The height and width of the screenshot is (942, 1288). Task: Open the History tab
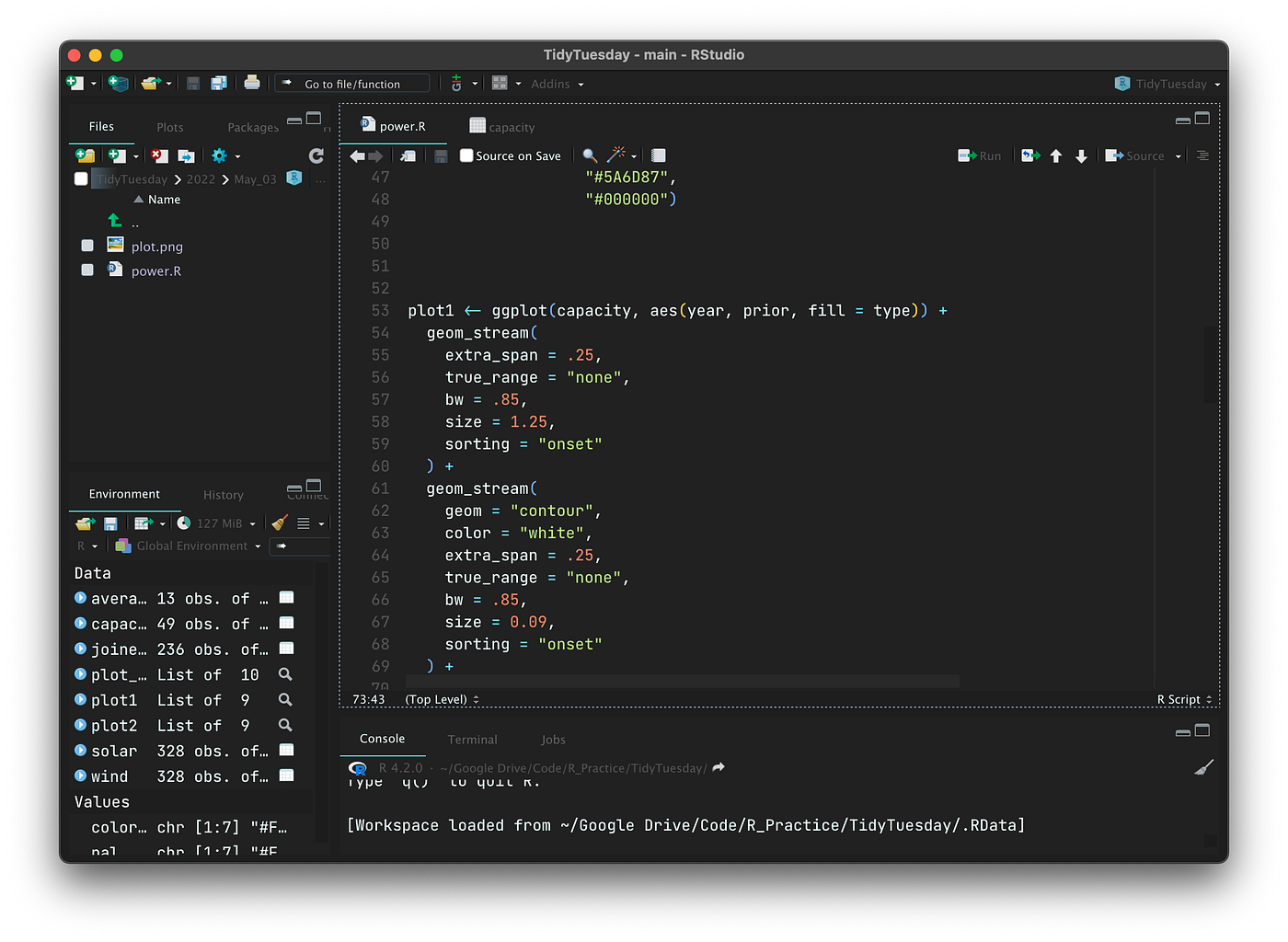point(224,495)
